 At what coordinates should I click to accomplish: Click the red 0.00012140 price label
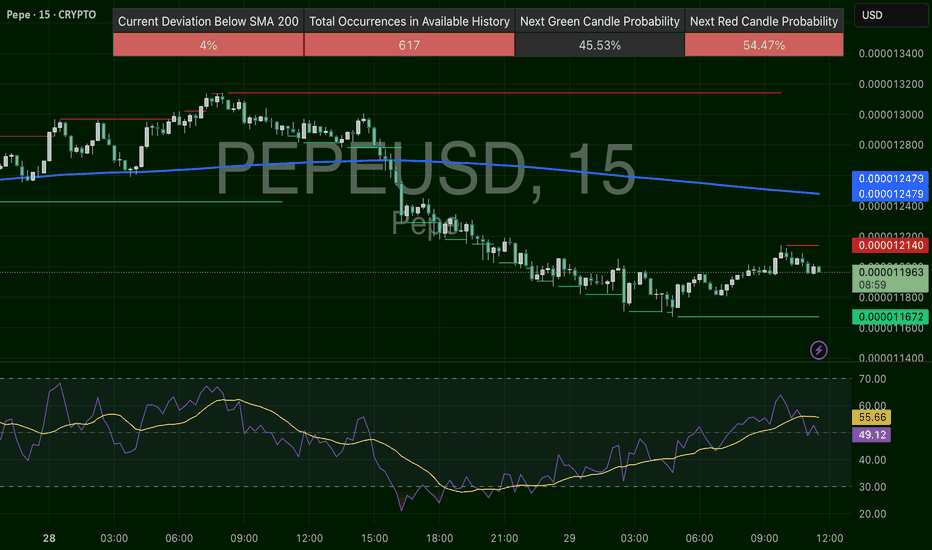coord(890,245)
